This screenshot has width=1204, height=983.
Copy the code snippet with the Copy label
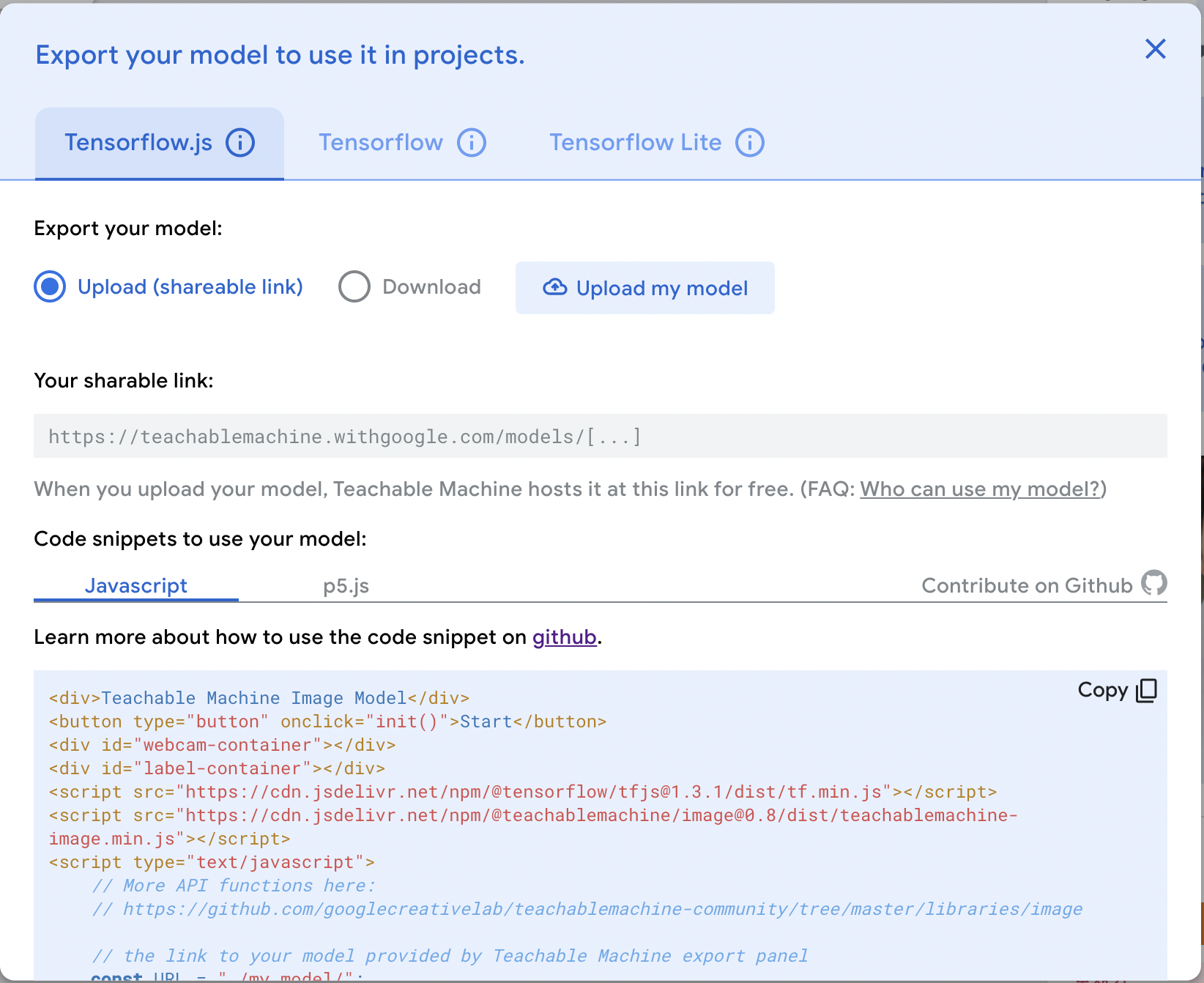click(x=1103, y=690)
